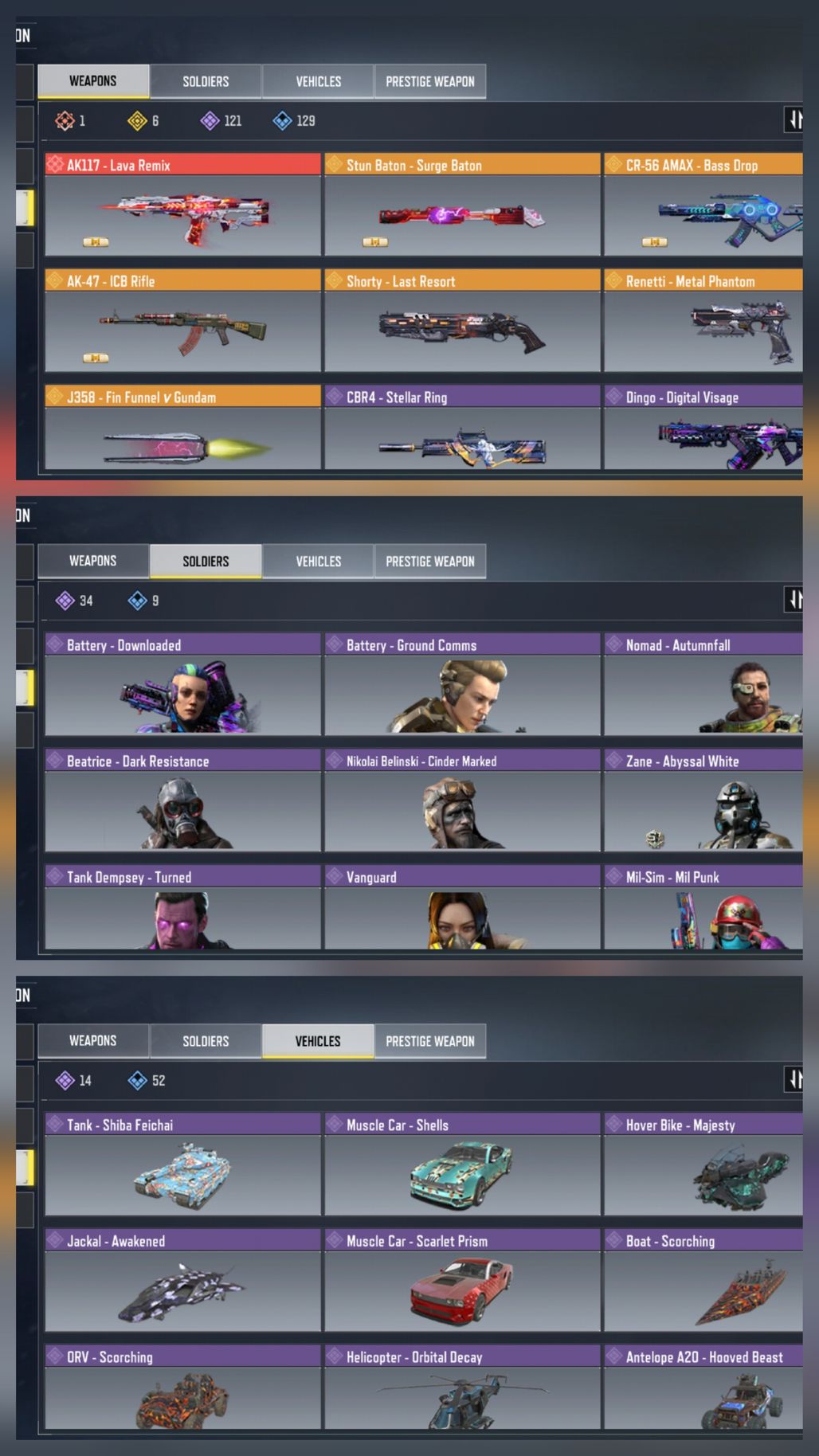The width and height of the screenshot is (819, 1456).
Task: Select the Battery - Downloaded soldier skin
Action: click(183, 684)
